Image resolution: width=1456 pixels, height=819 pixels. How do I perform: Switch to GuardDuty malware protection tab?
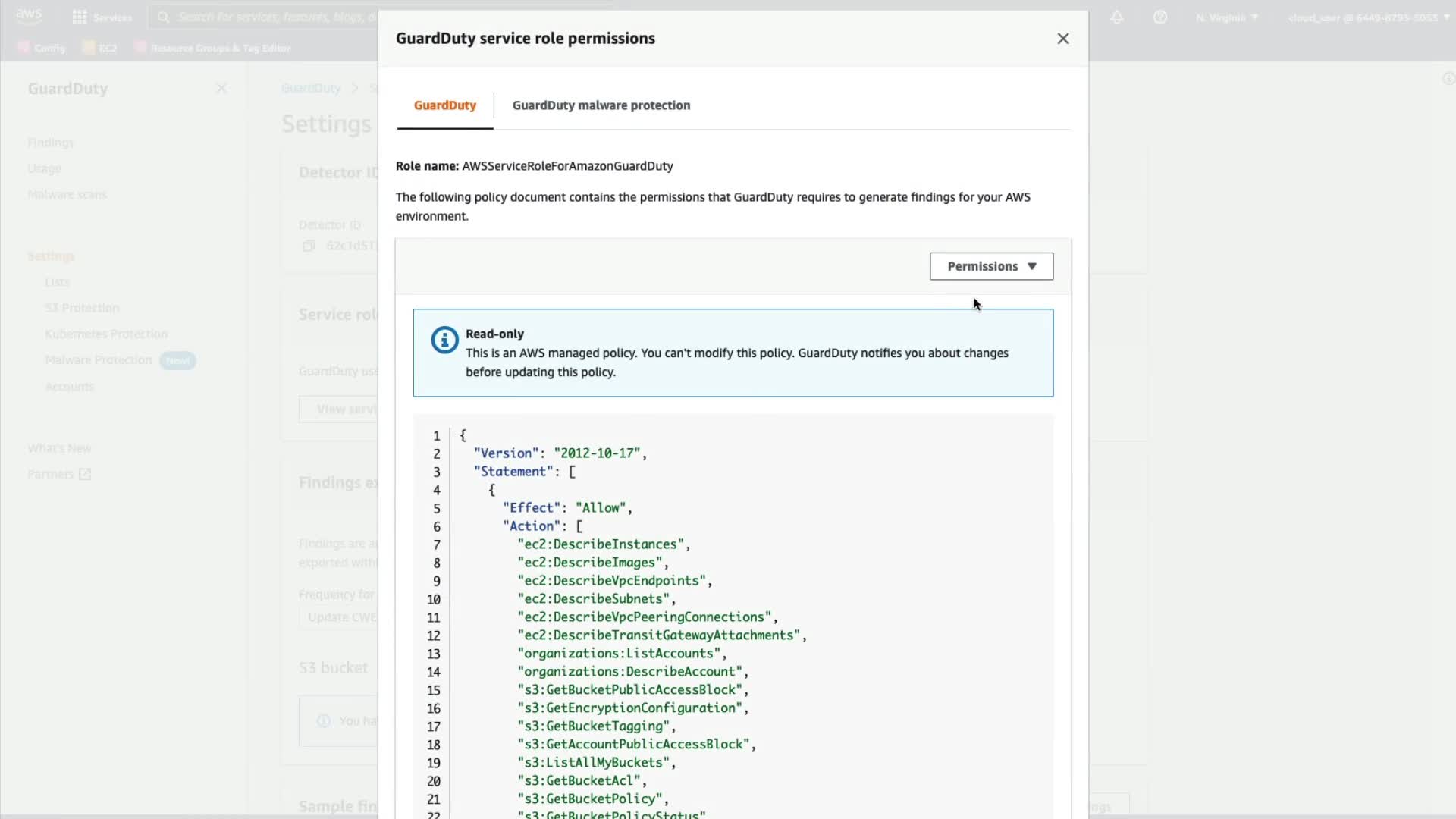[x=601, y=105]
